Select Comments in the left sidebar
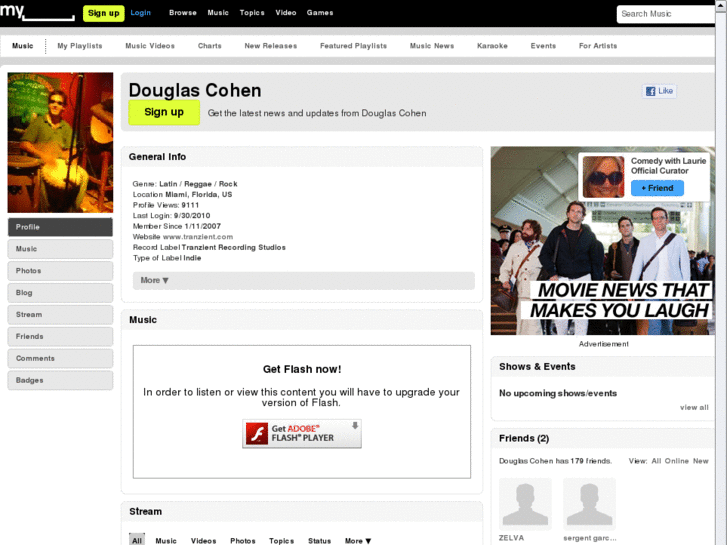 60,359
